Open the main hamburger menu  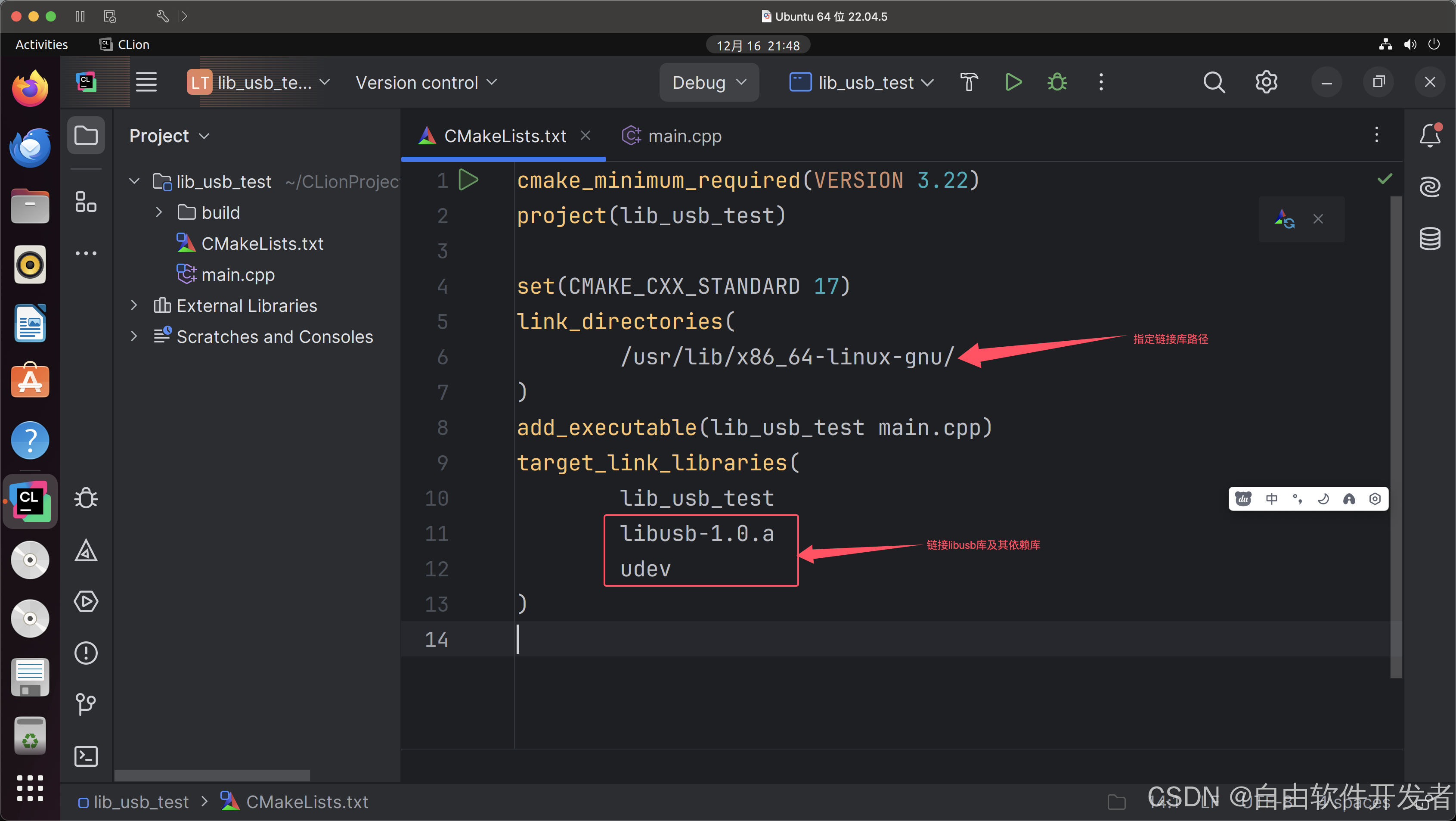146,83
